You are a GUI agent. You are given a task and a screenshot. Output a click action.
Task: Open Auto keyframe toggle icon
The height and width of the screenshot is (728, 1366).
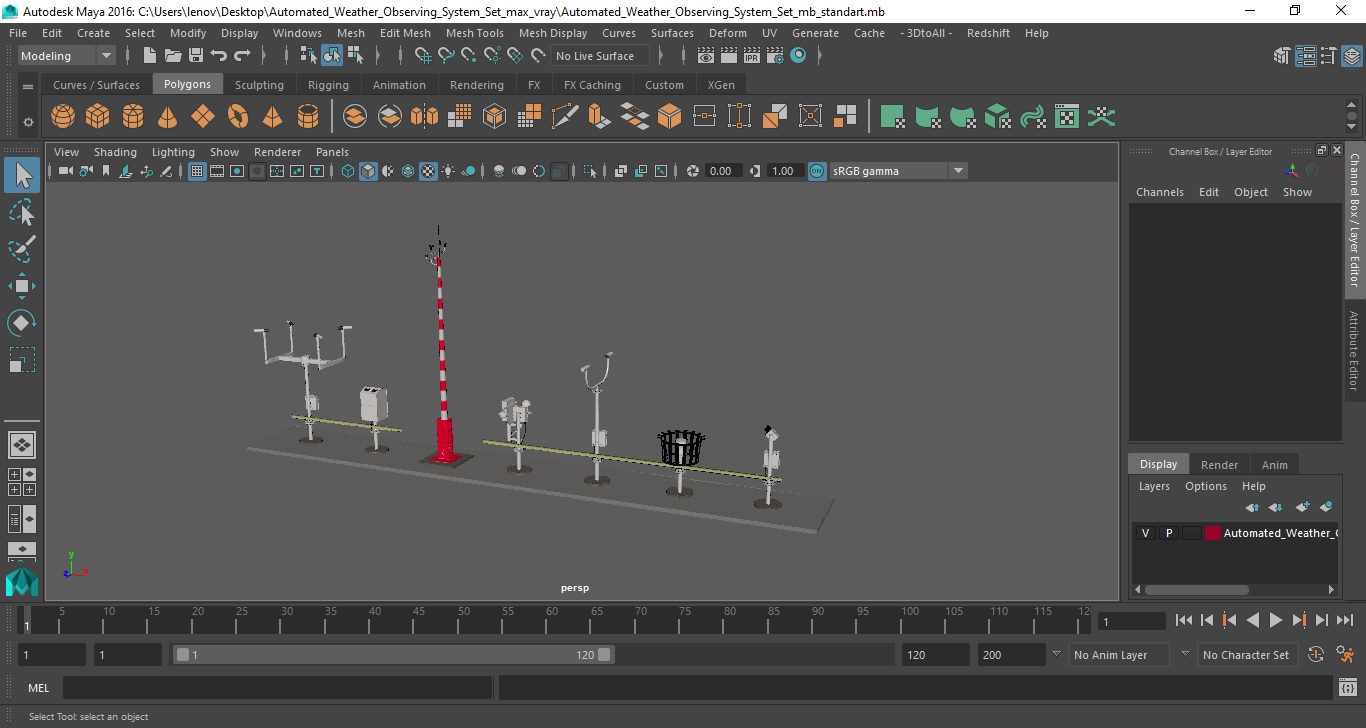pyautogui.click(x=1316, y=655)
